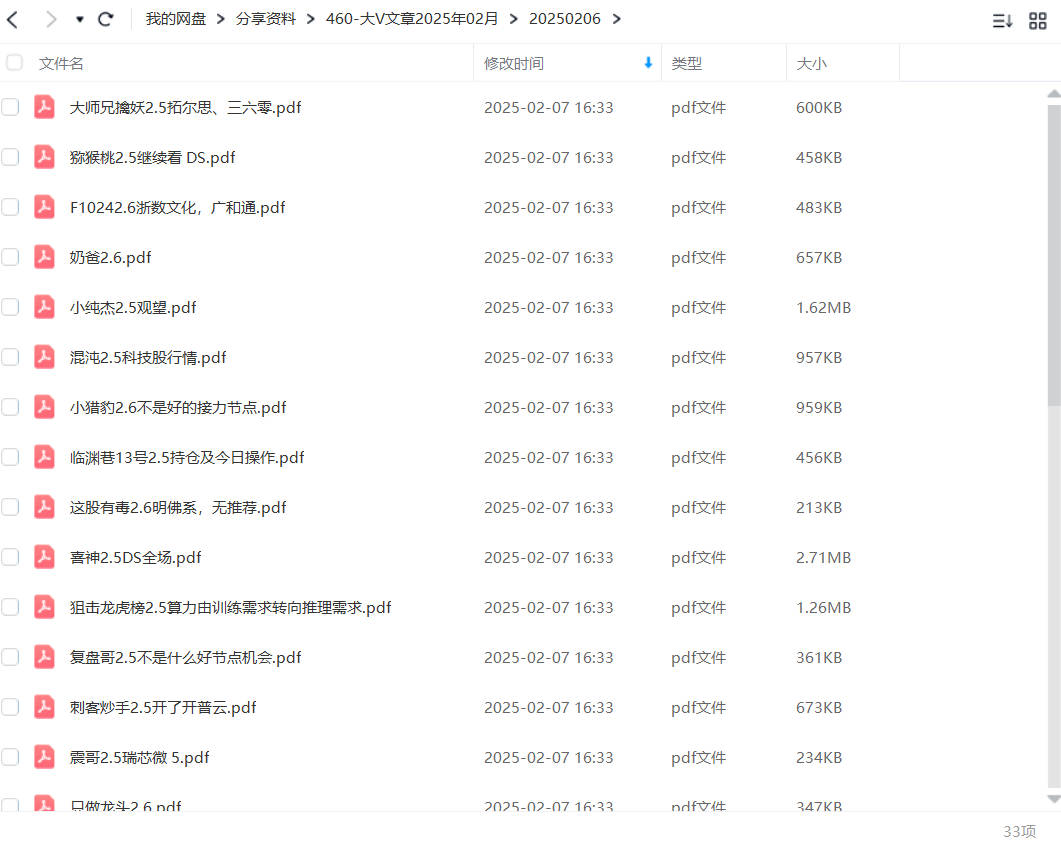Click PDF icon of 混沌2.5科技股行情.pdf
This screenshot has height=847, width=1061.
coord(45,357)
